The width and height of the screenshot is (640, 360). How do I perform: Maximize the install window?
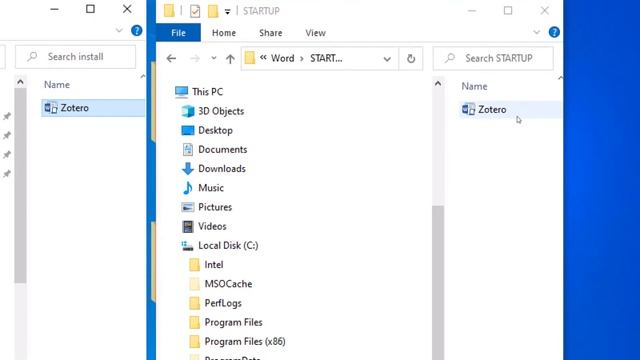pyautogui.click(x=90, y=9)
